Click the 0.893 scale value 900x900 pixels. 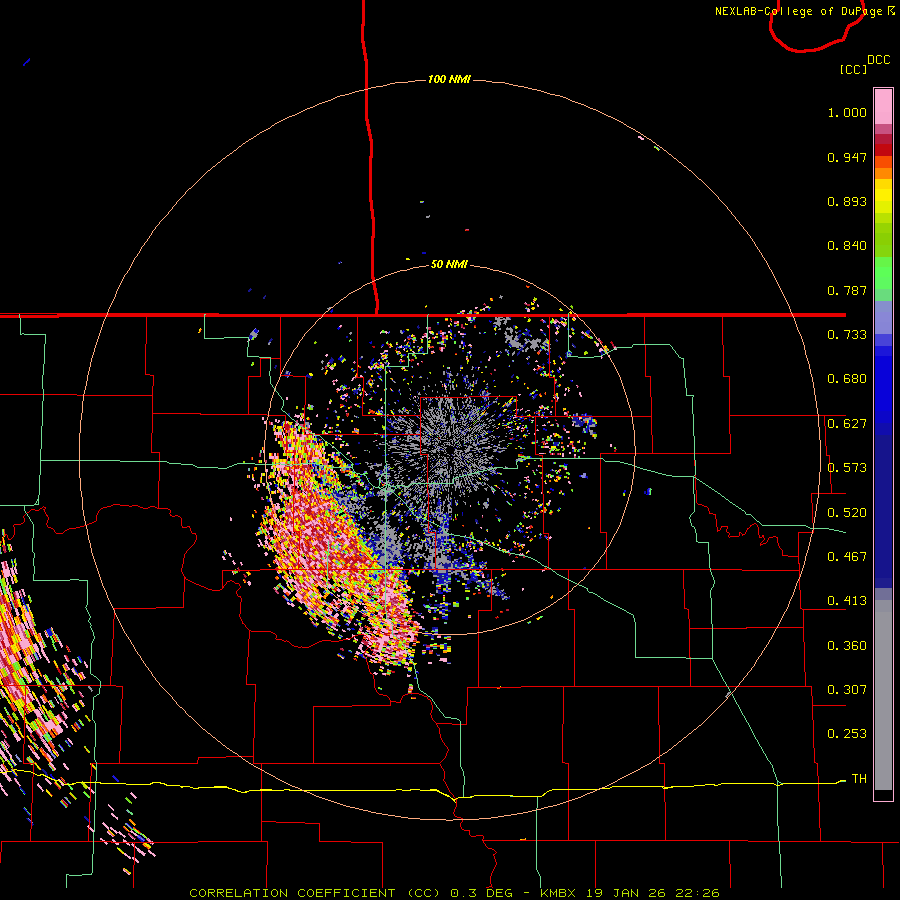pyautogui.click(x=847, y=201)
